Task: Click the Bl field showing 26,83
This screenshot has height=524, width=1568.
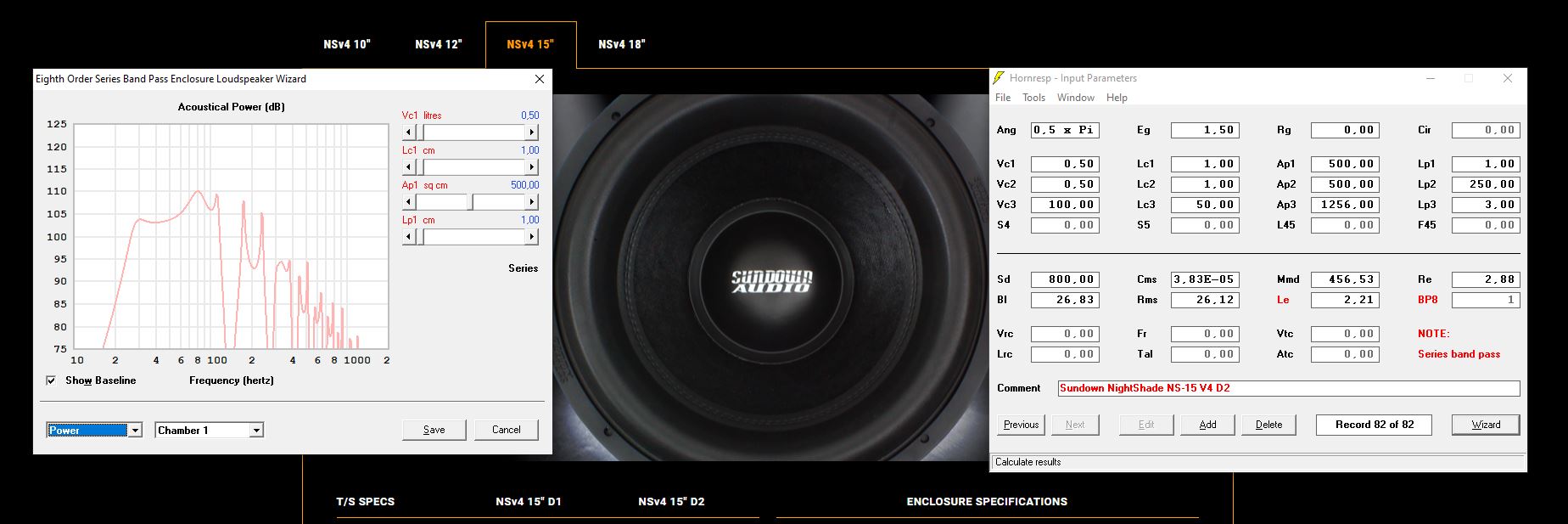Action: (x=1065, y=300)
